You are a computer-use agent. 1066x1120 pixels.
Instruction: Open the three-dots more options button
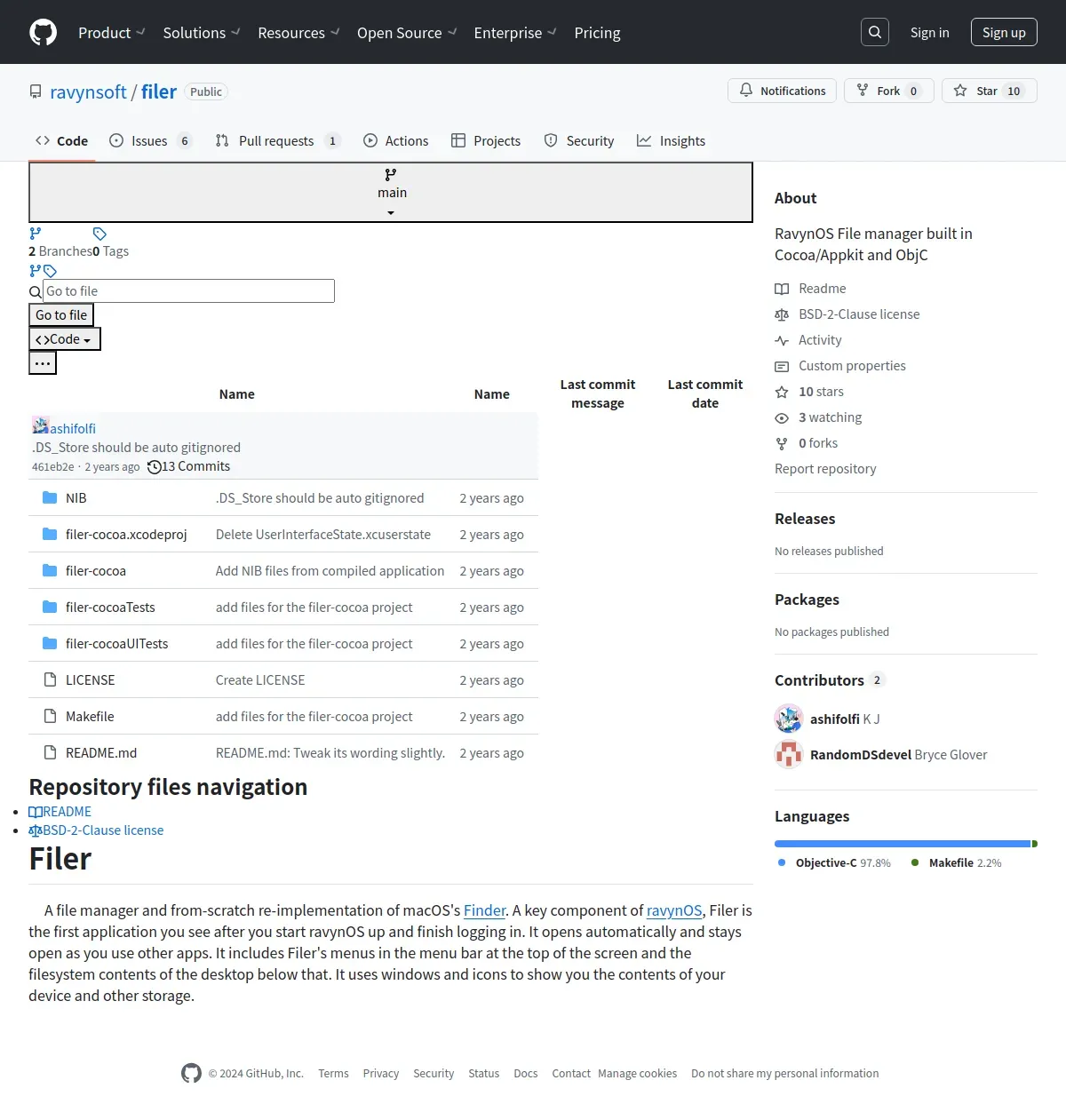click(x=43, y=363)
